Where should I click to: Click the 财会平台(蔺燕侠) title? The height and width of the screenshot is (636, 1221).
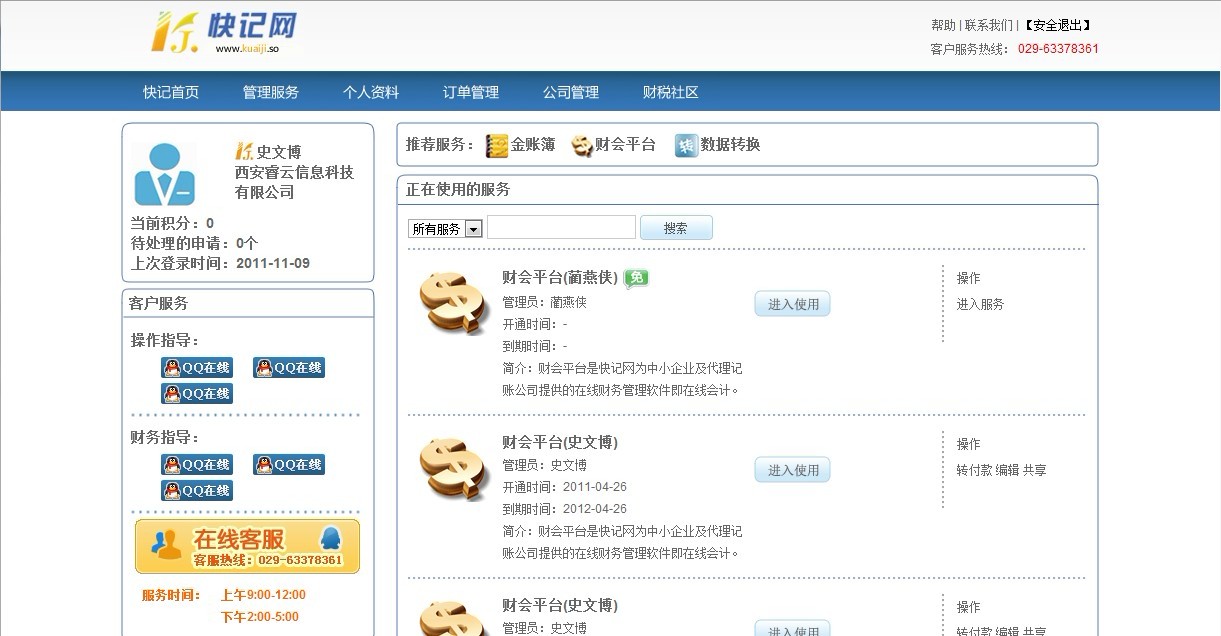pos(560,277)
